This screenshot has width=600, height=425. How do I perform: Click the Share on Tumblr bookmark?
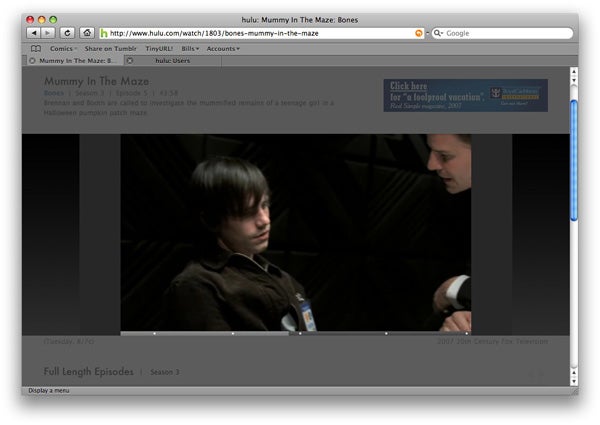pos(110,49)
